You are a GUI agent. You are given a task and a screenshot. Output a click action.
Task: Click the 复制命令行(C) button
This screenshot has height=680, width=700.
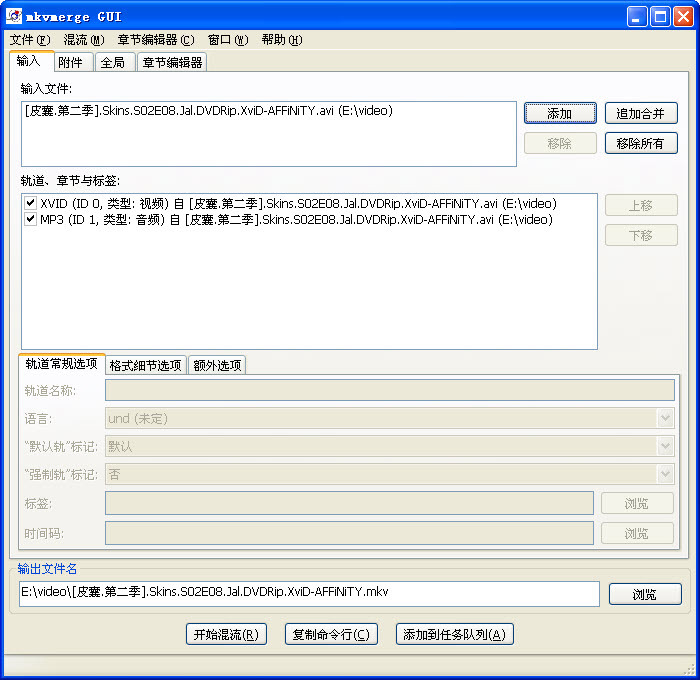coord(331,634)
